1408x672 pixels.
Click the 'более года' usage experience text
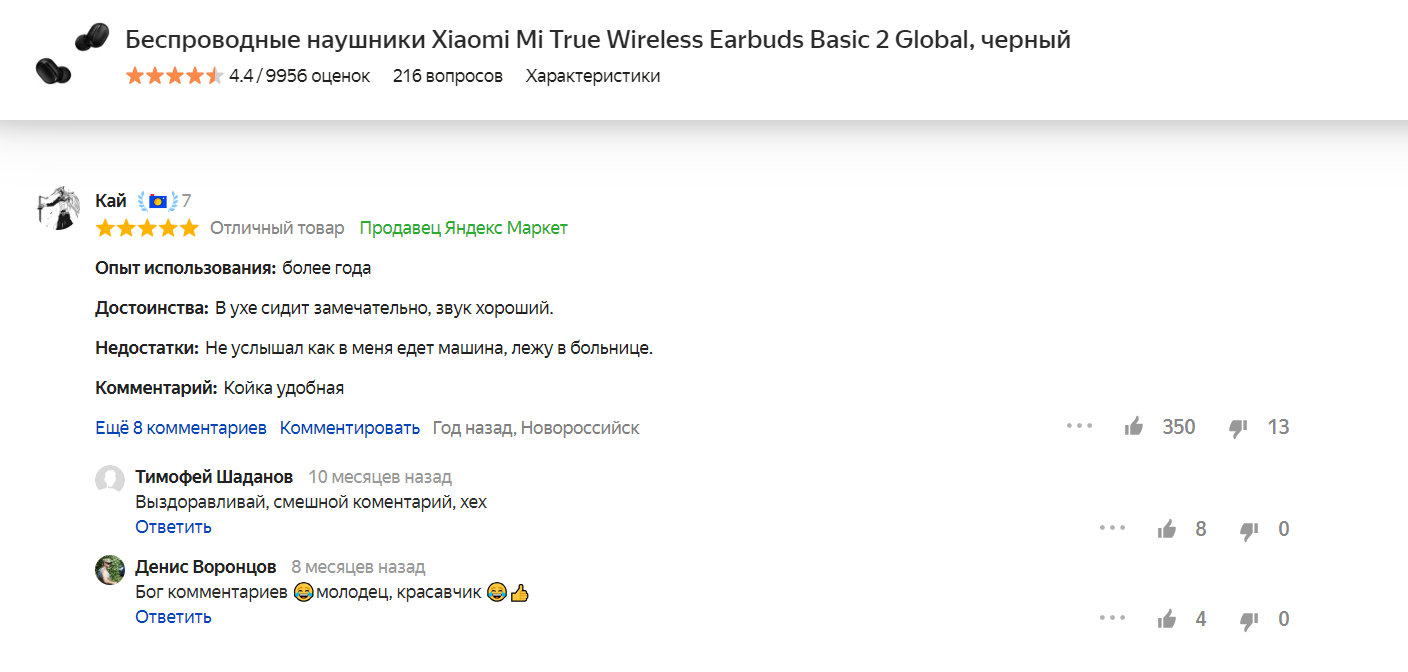click(x=327, y=268)
